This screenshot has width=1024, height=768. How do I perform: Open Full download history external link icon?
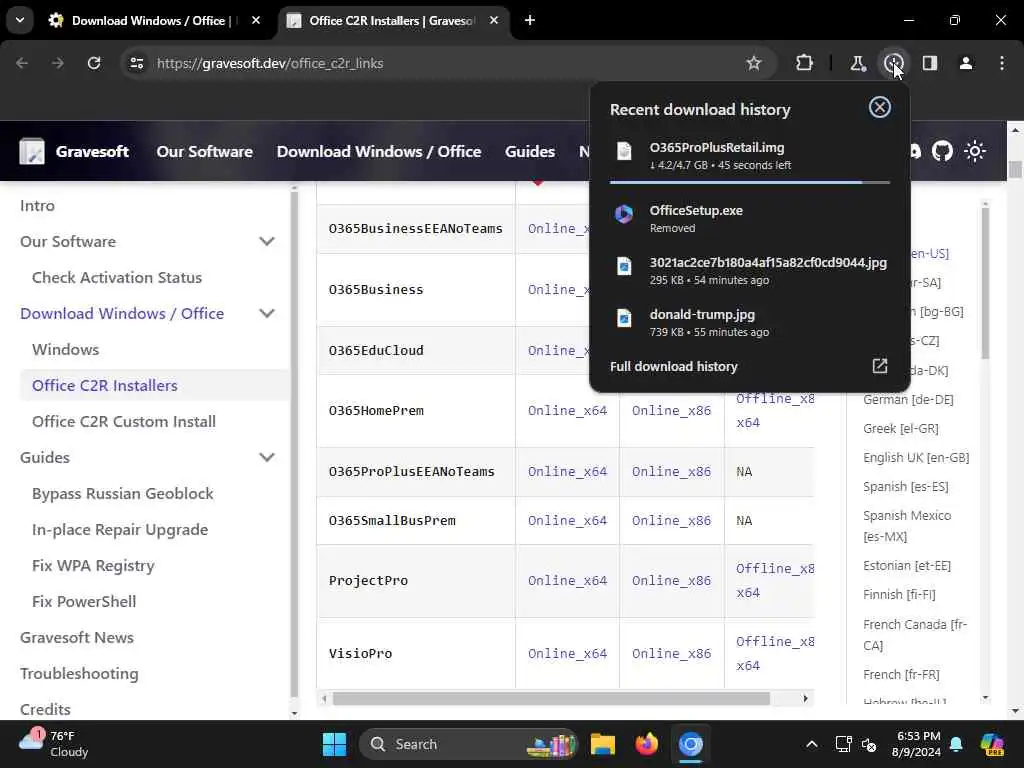click(880, 366)
